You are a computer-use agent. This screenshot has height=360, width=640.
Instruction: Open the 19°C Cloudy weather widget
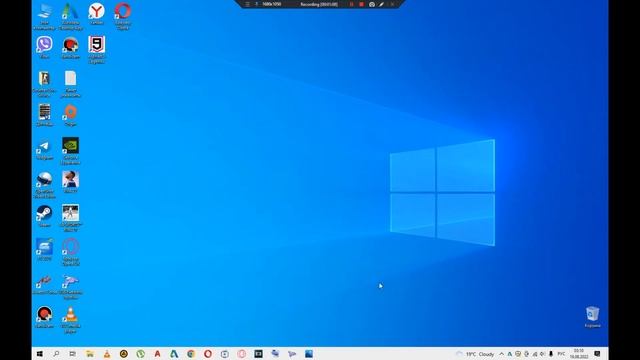pos(475,354)
